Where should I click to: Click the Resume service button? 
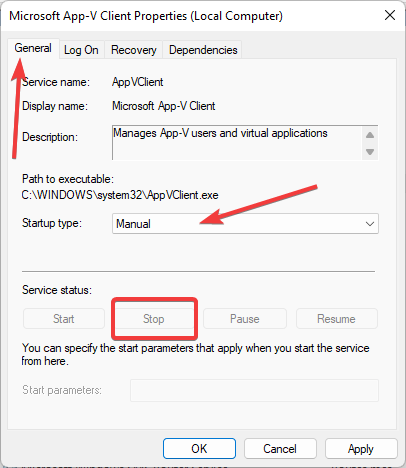[x=336, y=319]
